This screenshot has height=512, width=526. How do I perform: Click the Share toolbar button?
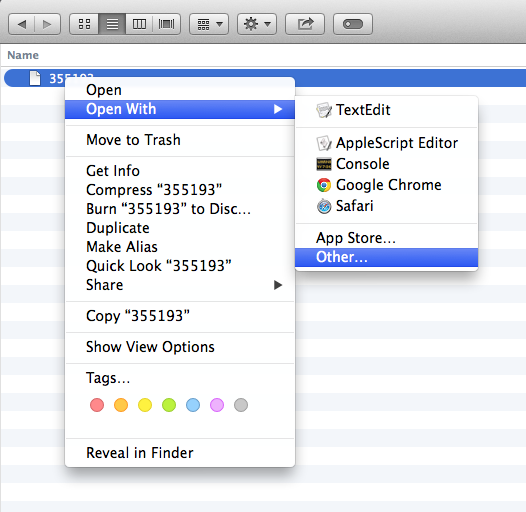click(305, 24)
